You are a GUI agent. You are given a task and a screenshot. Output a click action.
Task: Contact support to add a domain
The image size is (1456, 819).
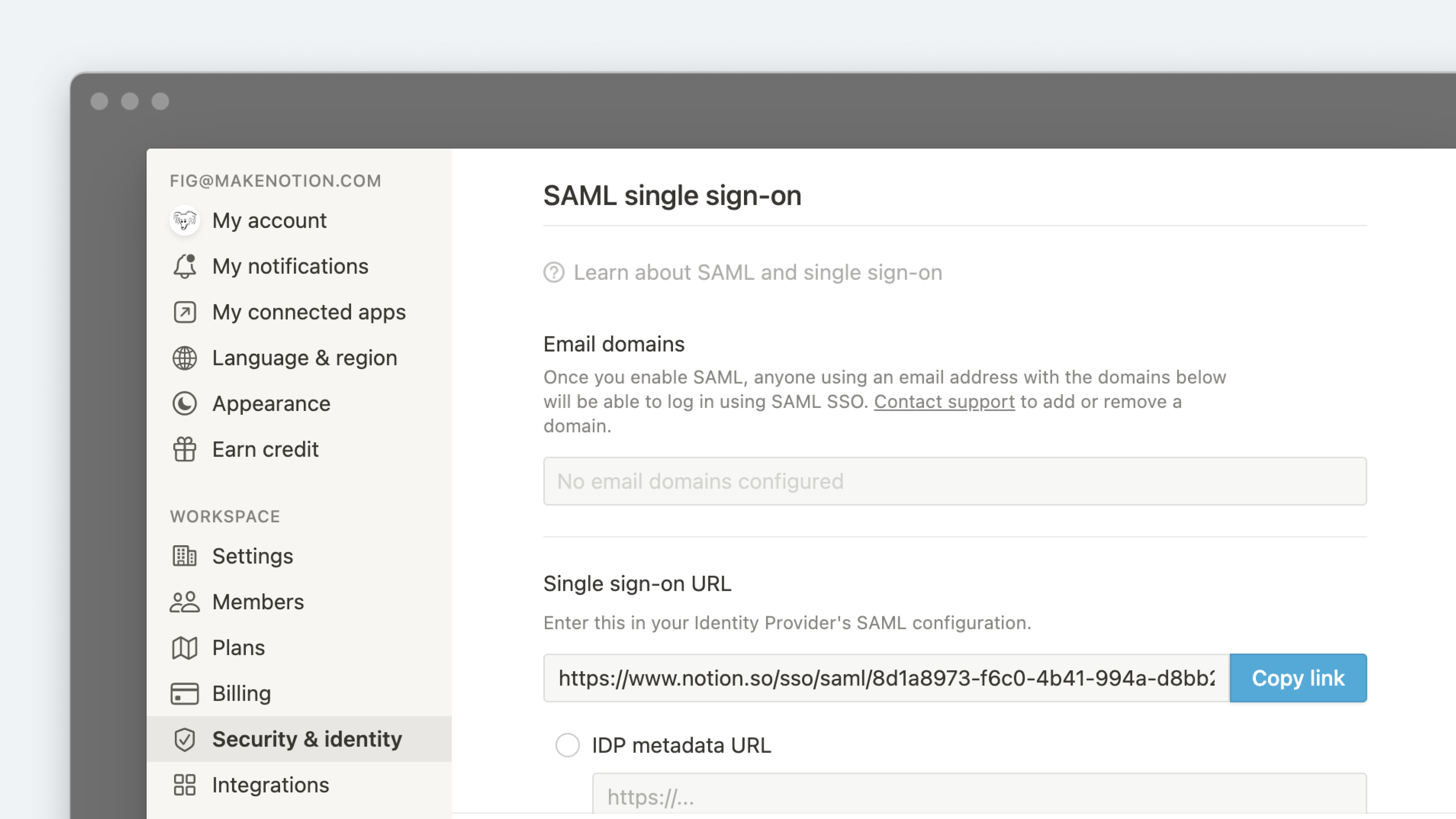pyautogui.click(x=943, y=401)
